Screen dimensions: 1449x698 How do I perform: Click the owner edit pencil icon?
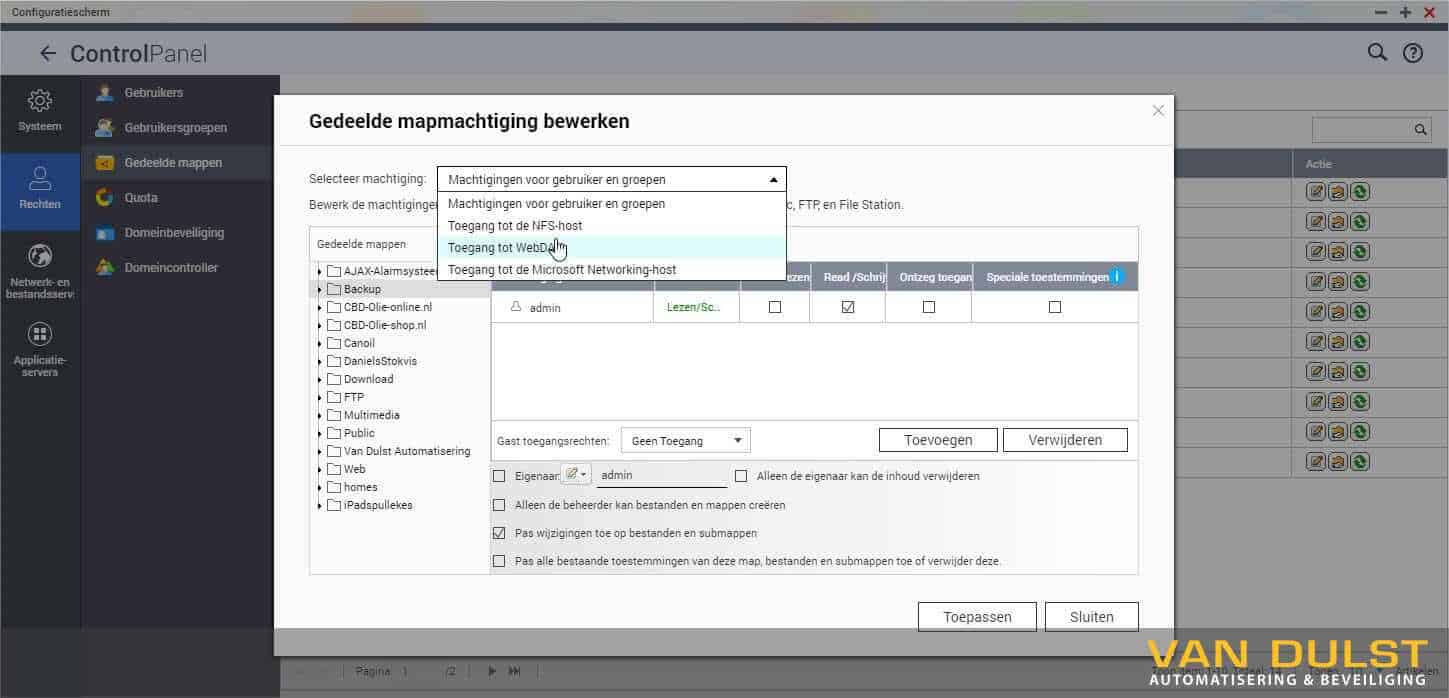575,476
